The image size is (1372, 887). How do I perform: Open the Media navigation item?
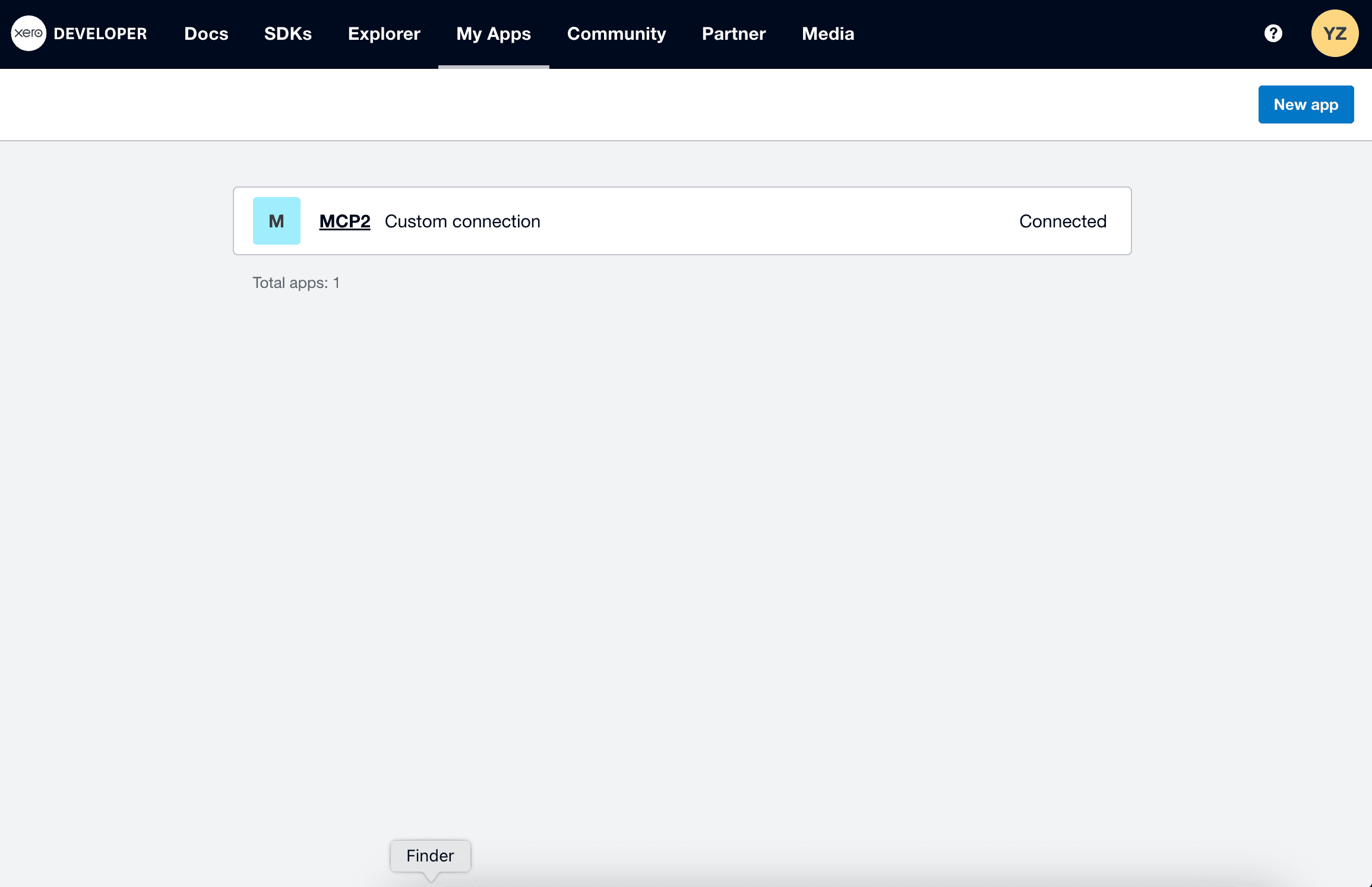[827, 34]
